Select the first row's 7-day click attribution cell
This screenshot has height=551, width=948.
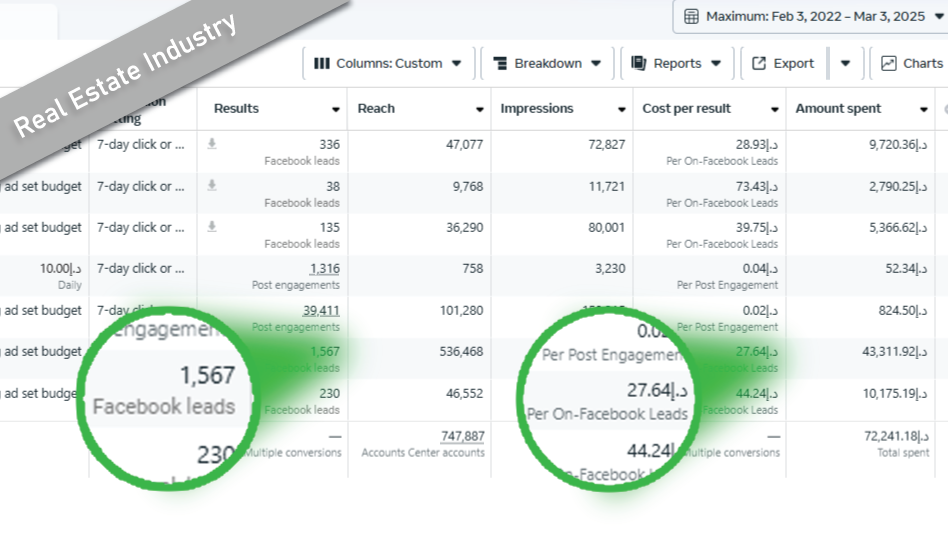141,144
